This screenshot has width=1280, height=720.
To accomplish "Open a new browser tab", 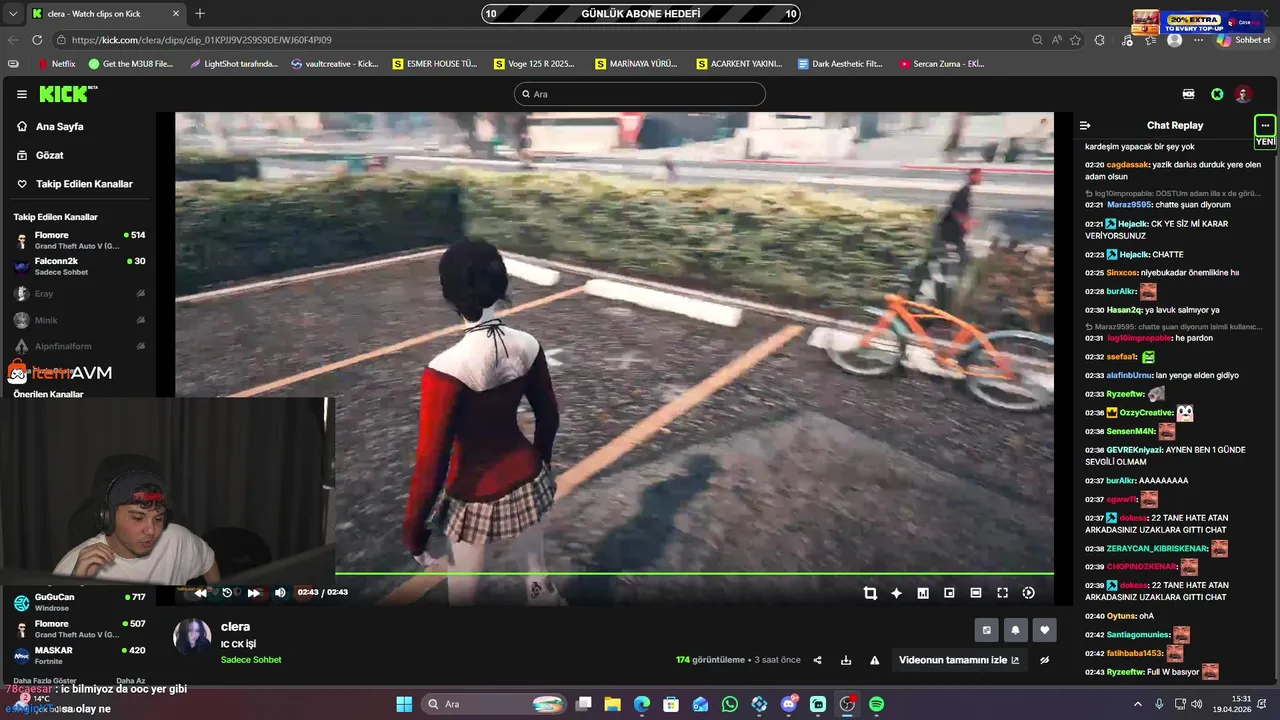I will tap(199, 14).
